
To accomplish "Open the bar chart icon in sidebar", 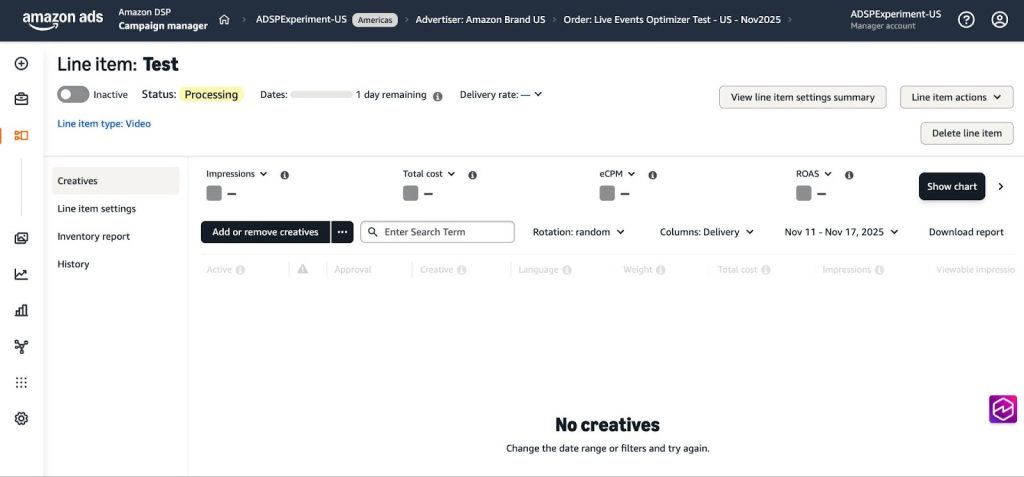I will (x=22, y=310).
